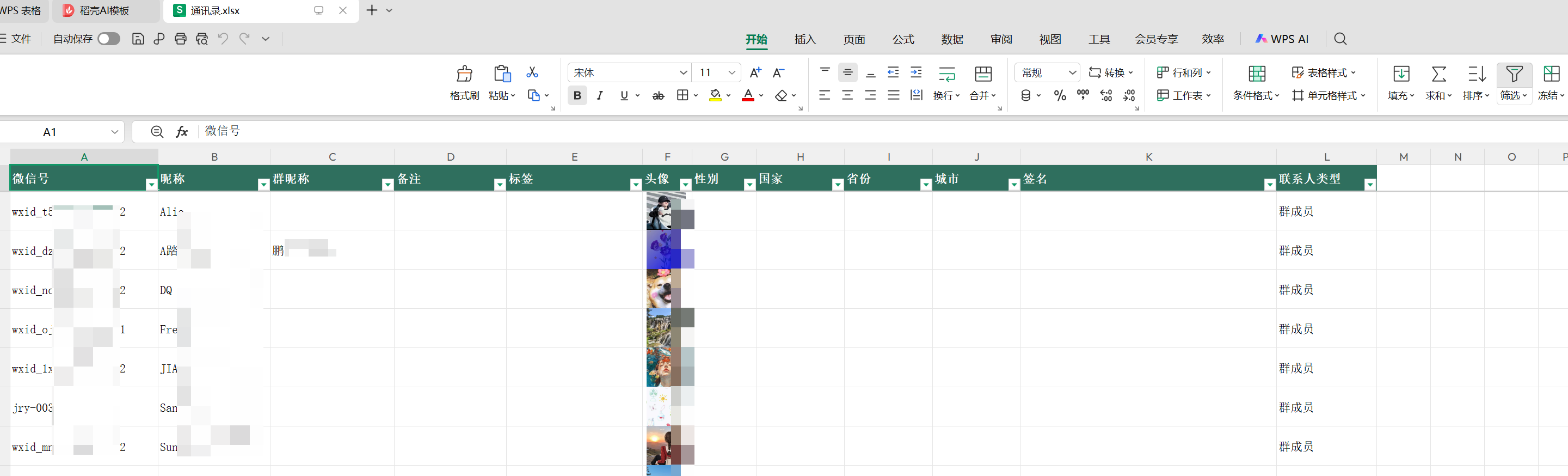The height and width of the screenshot is (476, 1568).
Task: Click the Print icon in quick toolbar
Action: coord(180,39)
